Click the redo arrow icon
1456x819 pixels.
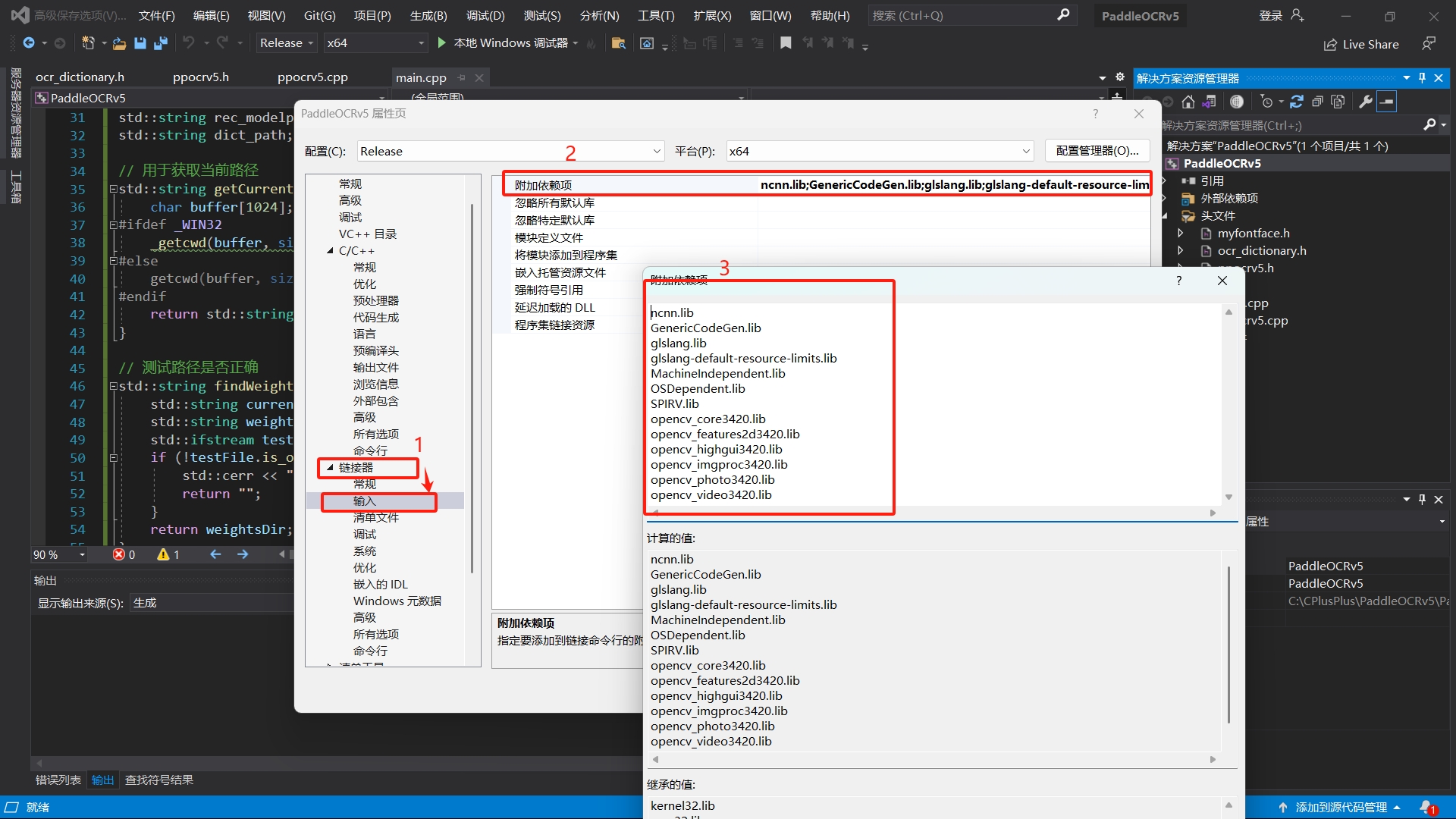coord(222,43)
